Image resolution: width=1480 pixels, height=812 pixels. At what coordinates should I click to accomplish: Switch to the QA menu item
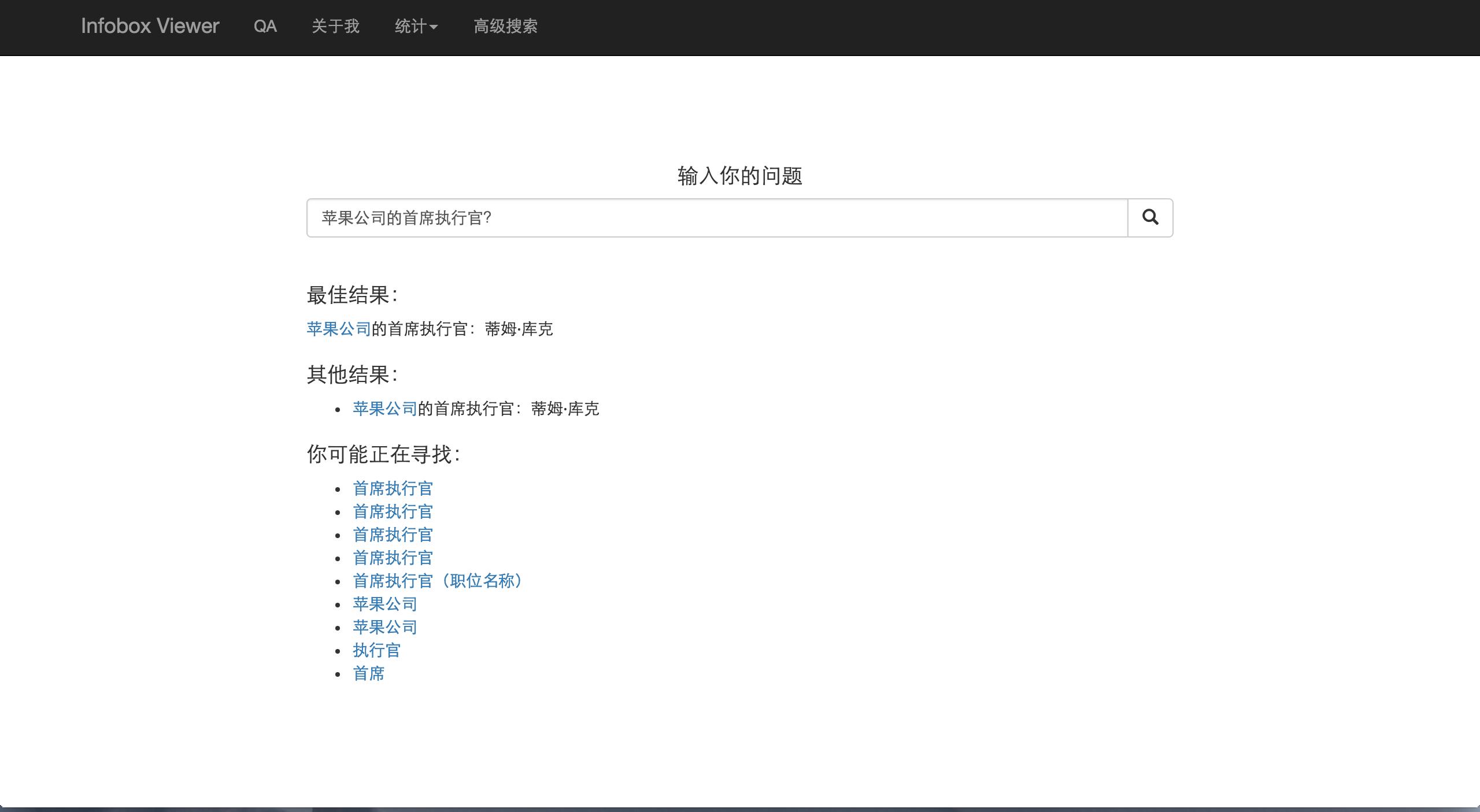tap(265, 26)
